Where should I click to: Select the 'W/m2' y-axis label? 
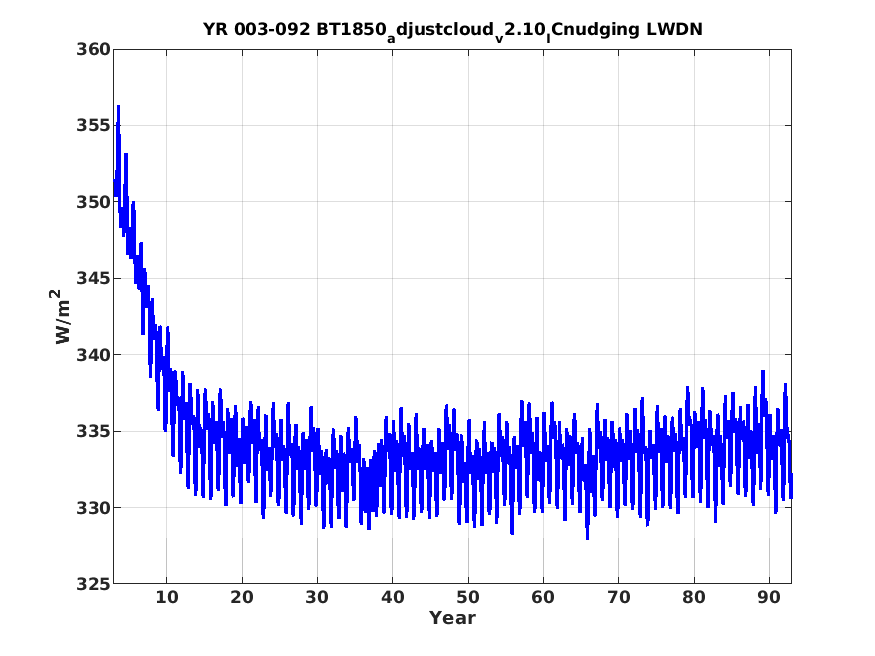coord(62,316)
